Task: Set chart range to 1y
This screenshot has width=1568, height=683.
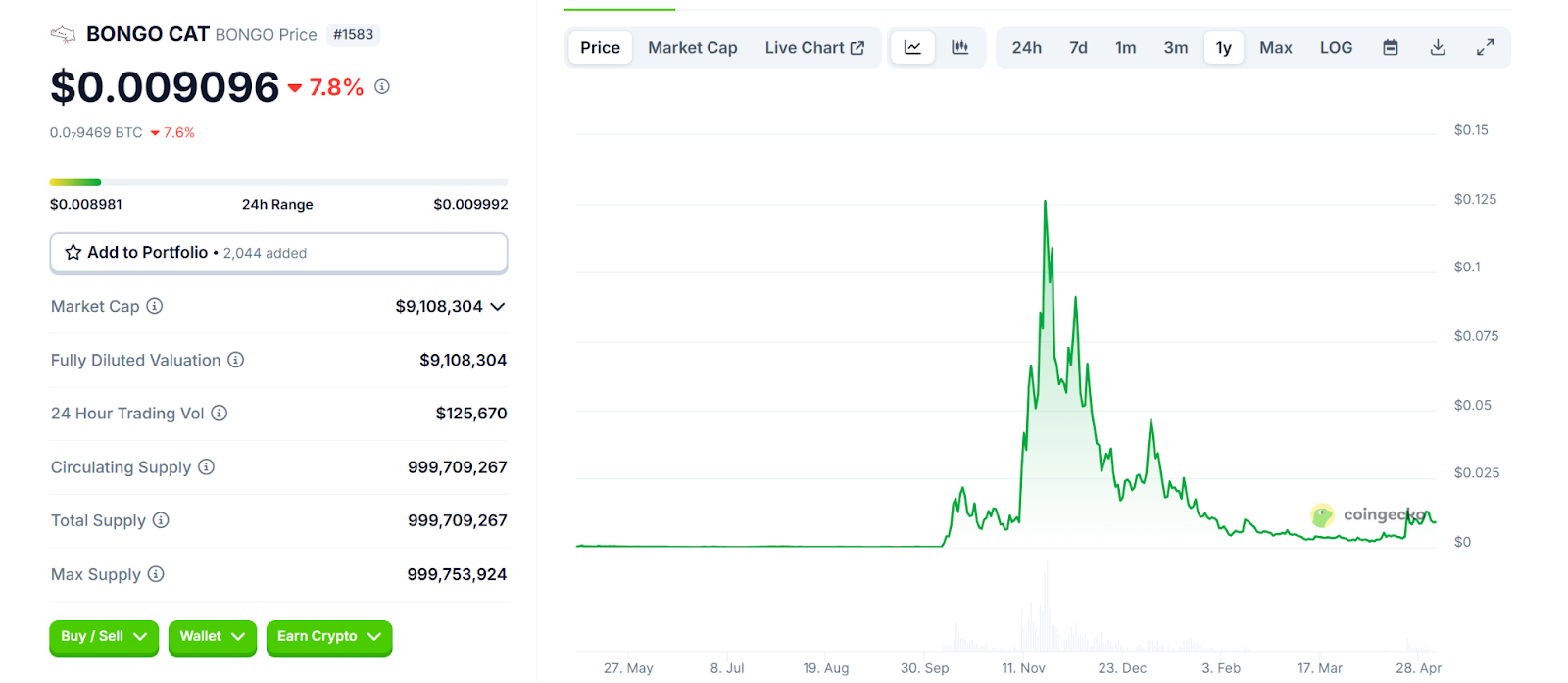Action: [x=1224, y=47]
